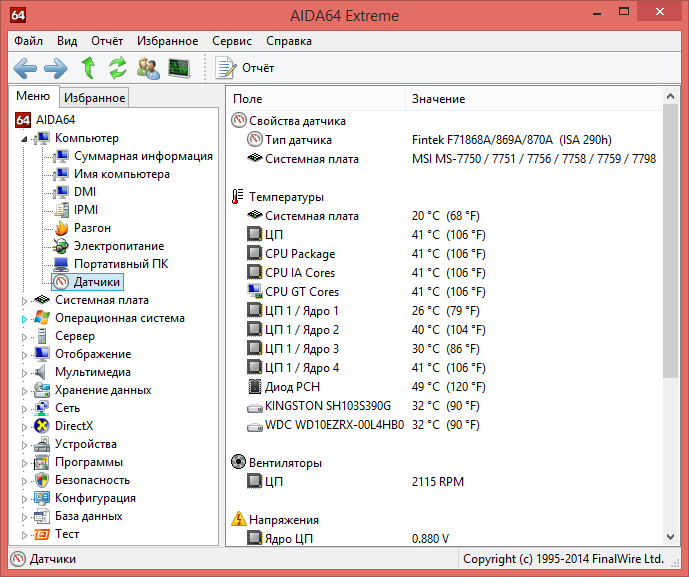Refresh sensor data with green arrows icon
Viewport: 689px width, 577px height.
pos(118,68)
